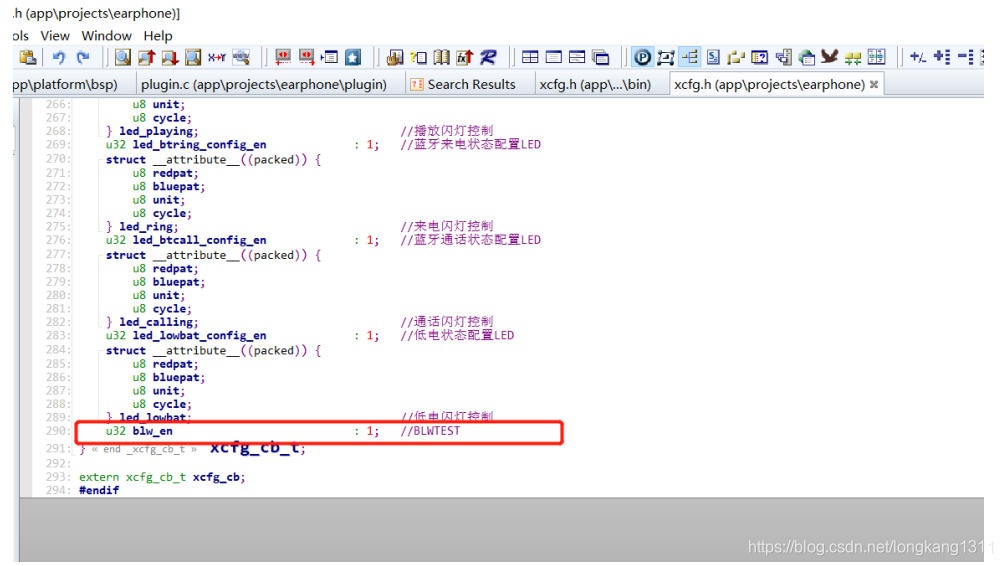Click the red question-mark panel icon
Image resolution: width=1003 pixels, height=566 pixels.
pos(759,58)
